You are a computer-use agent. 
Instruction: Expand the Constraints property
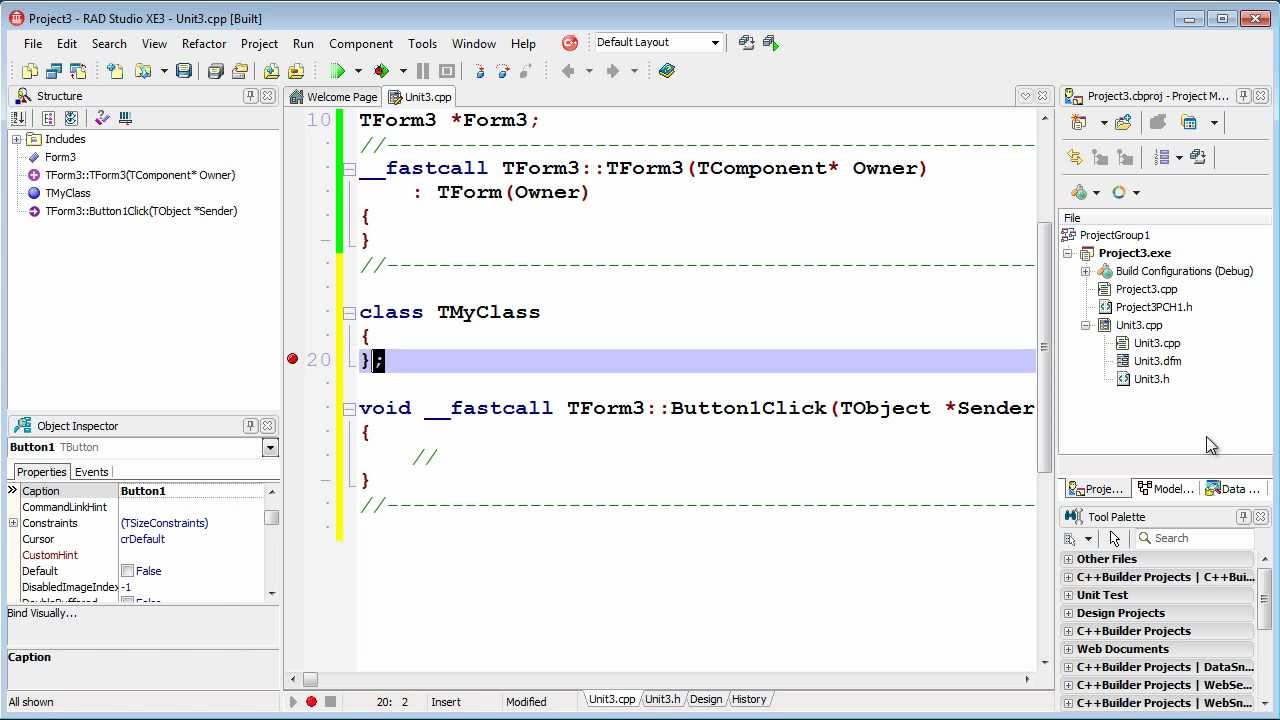click(x=13, y=523)
